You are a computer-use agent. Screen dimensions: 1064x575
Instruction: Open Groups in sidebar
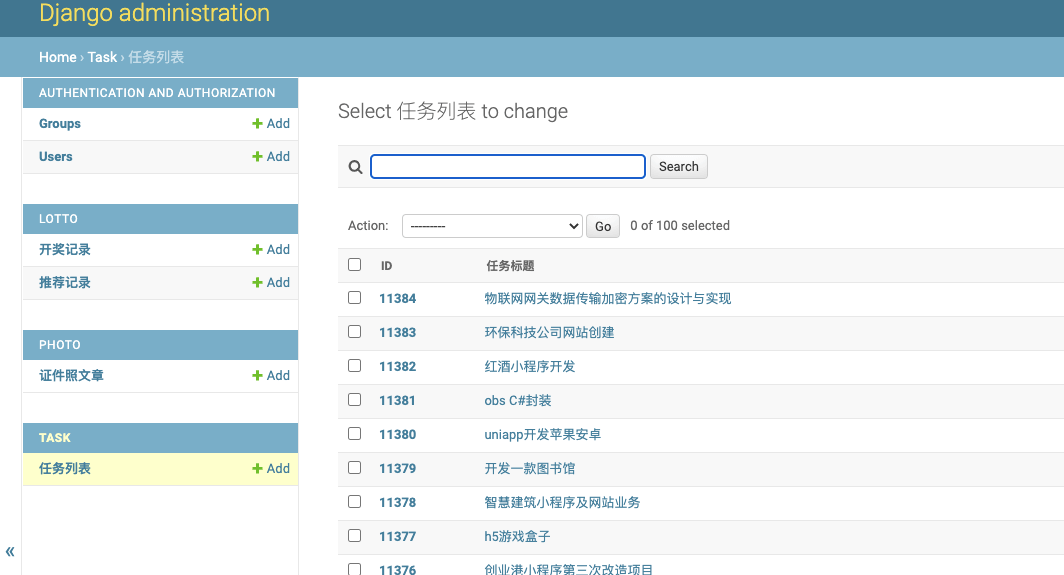[x=60, y=124]
